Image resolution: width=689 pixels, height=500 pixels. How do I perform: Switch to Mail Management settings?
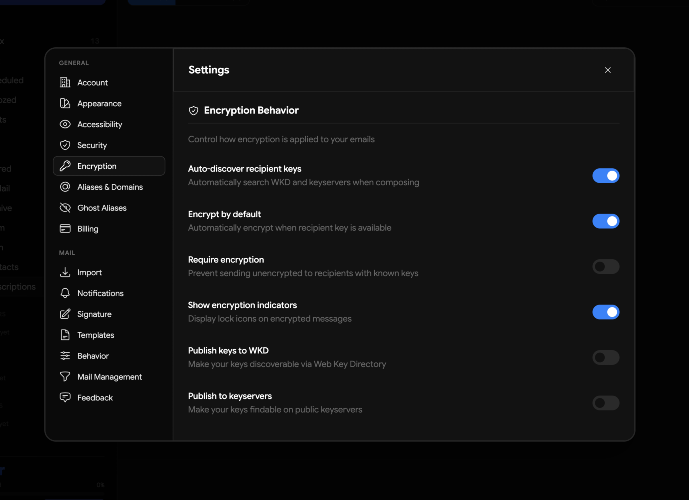[109, 377]
